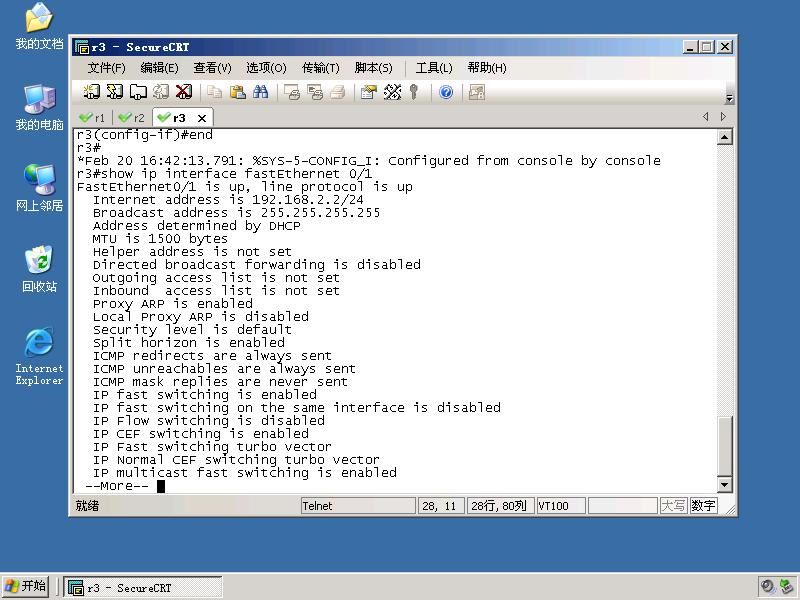This screenshot has width=800, height=600.
Task: Click the 回收站 recycle bin icon
Action: coord(39,269)
